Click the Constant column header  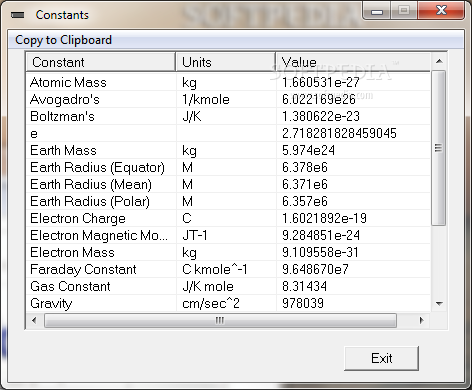100,62
